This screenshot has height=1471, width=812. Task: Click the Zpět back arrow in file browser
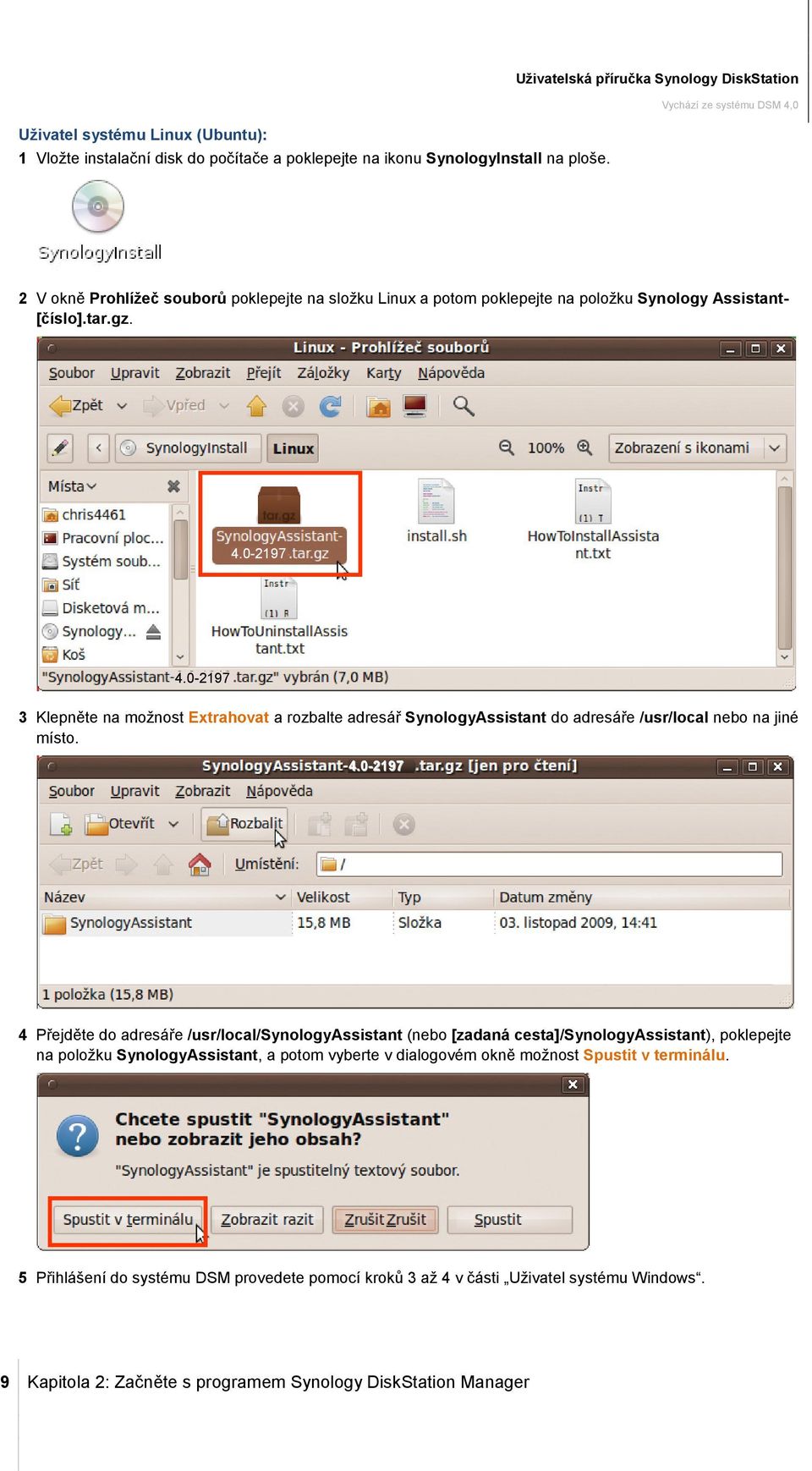[76, 405]
